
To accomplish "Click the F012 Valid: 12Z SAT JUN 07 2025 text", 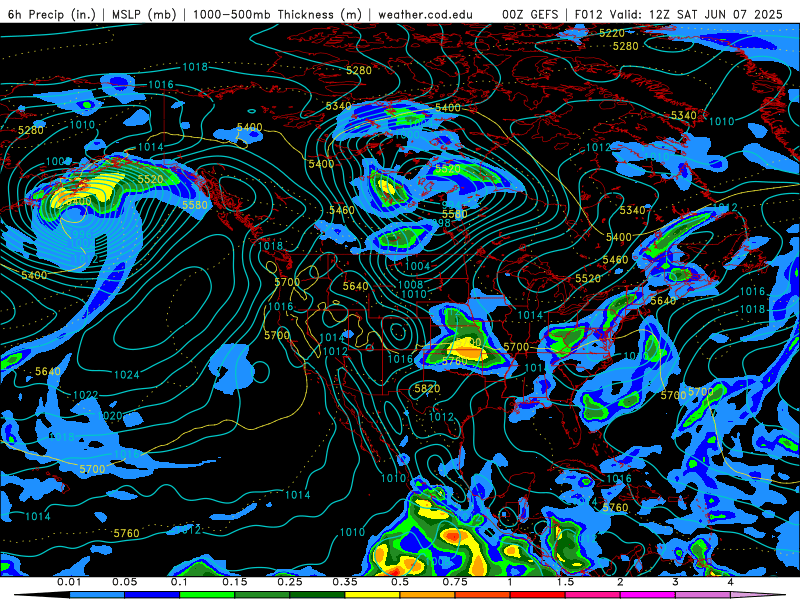I will [679, 14].
